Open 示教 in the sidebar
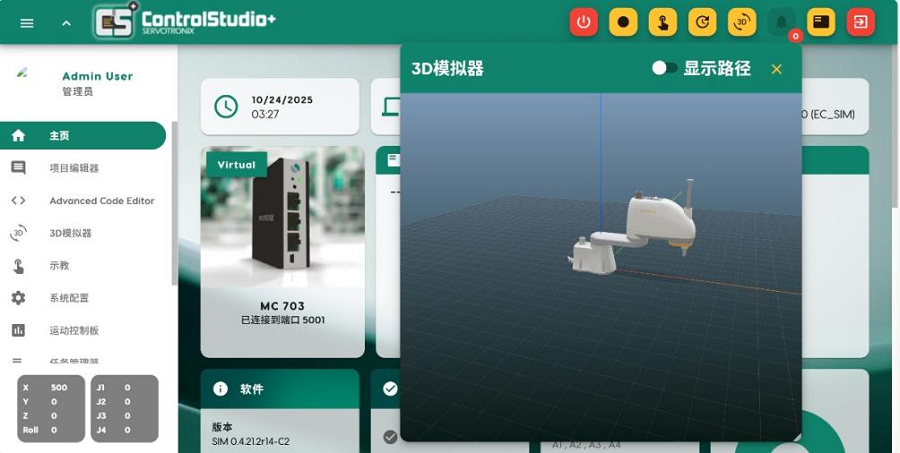The width and height of the screenshot is (900, 453). [x=59, y=266]
